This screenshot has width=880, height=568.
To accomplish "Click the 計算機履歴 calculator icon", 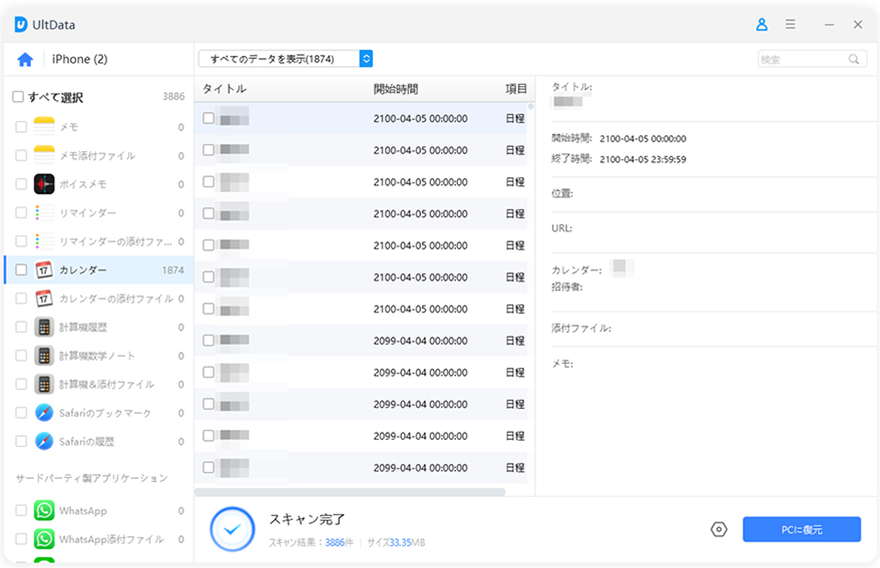I will click(44, 327).
